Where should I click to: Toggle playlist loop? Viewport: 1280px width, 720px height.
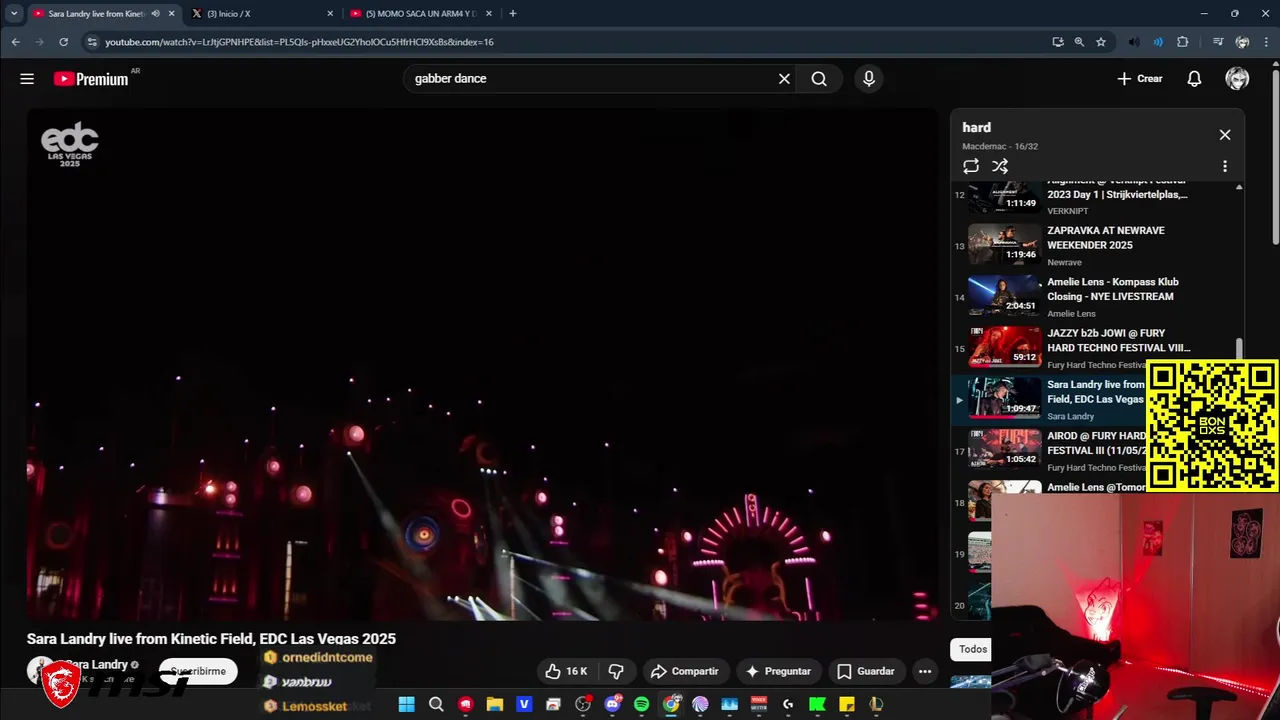pyautogui.click(x=971, y=167)
